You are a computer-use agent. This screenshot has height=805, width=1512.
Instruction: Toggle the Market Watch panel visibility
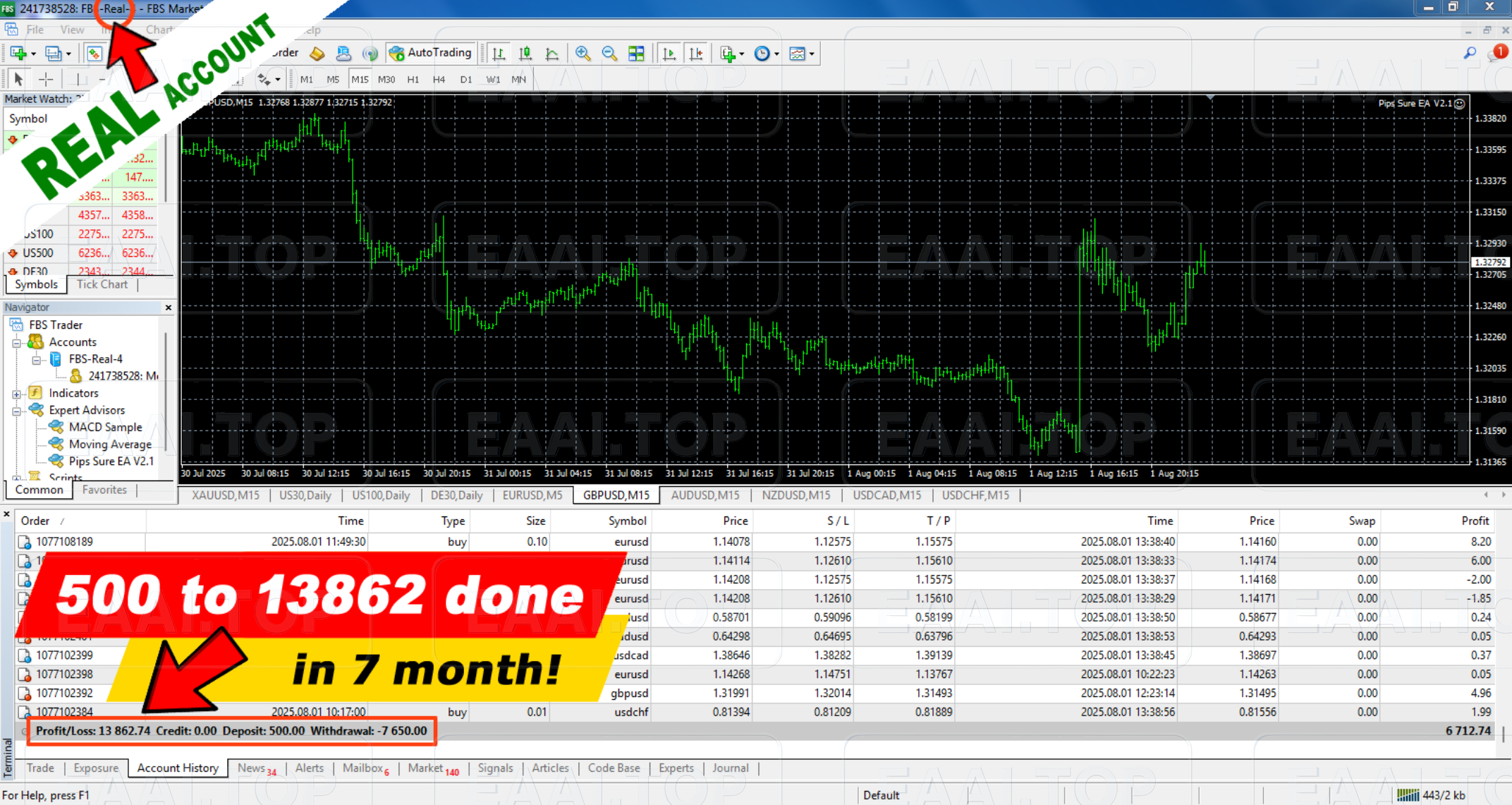point(94,53)
